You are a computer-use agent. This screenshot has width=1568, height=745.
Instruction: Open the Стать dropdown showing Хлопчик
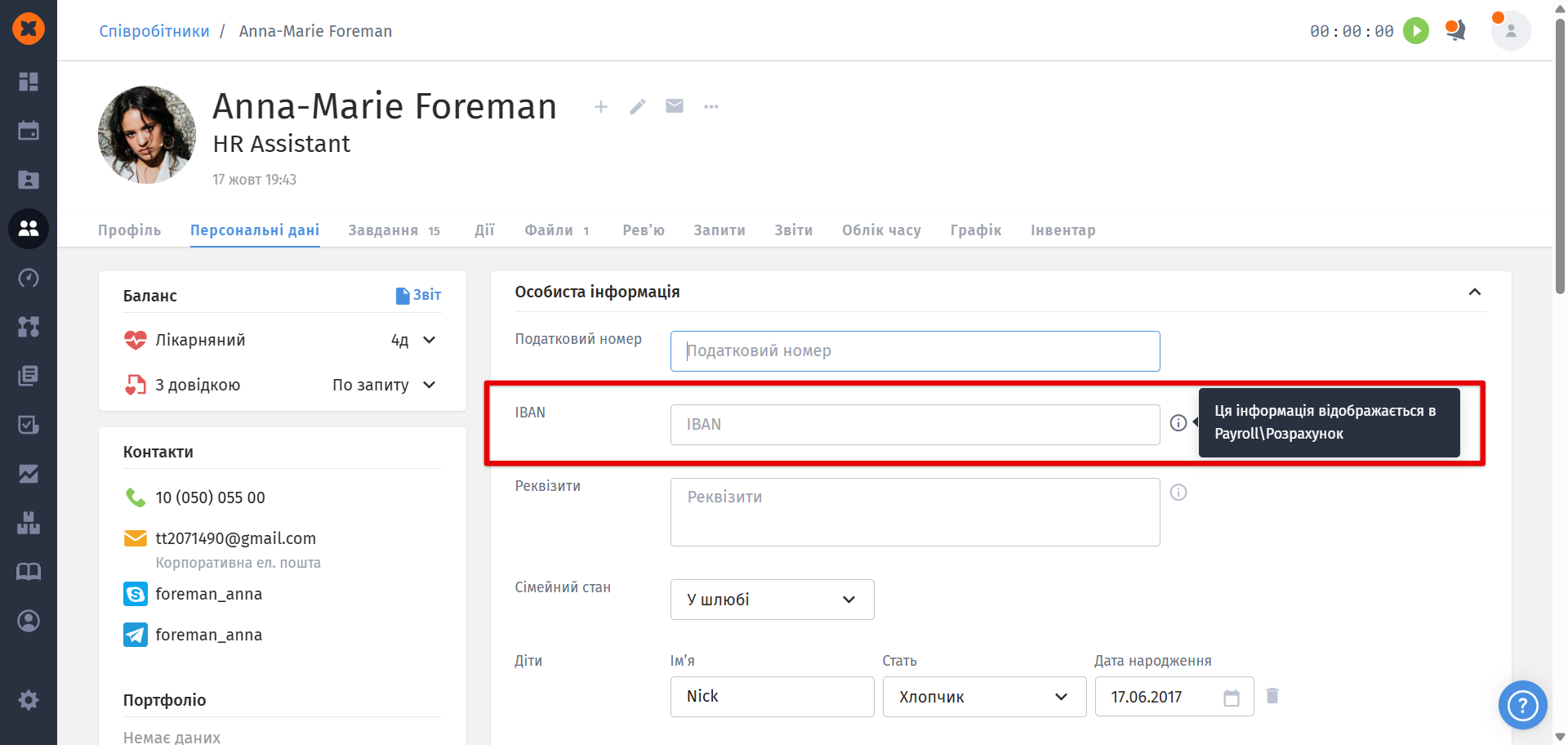pyautogui.click(x=983, y=697)
